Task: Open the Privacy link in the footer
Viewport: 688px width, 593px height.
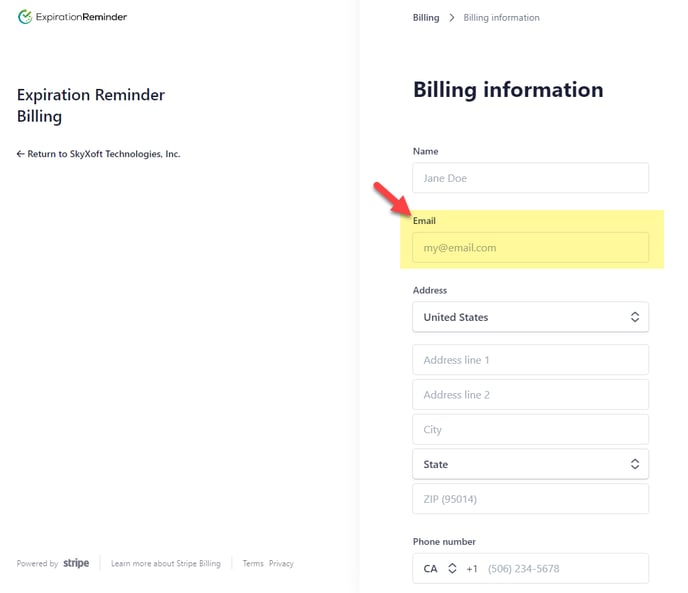Action: [x=281, y=563]
